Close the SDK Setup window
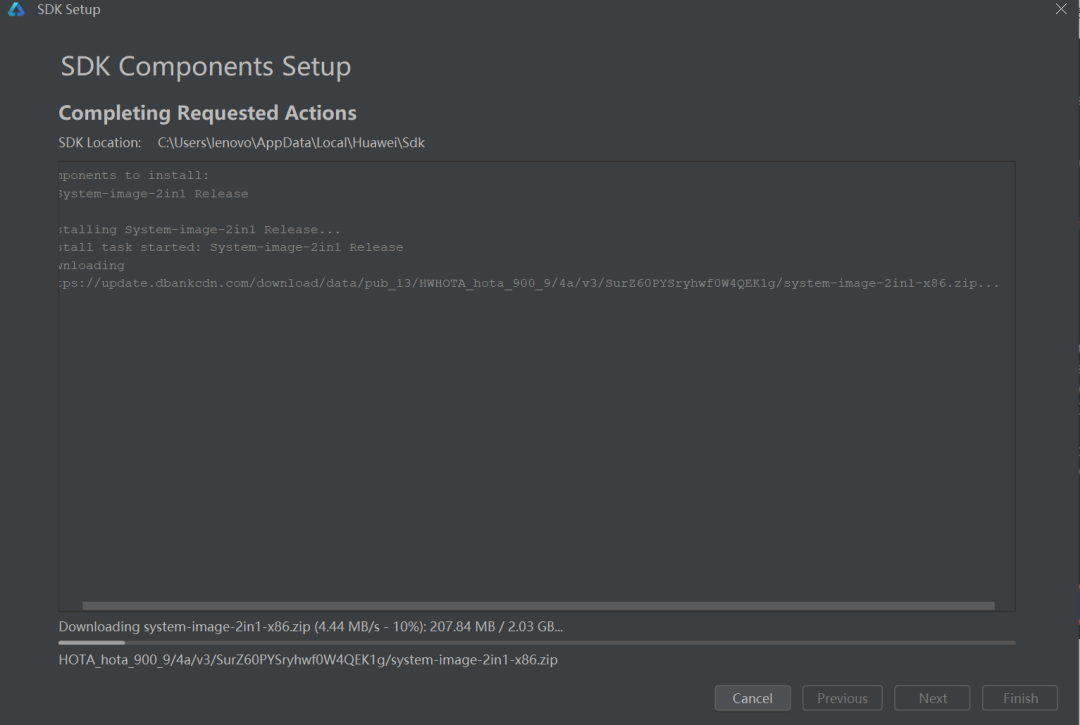 click(x=1061, y=9)
